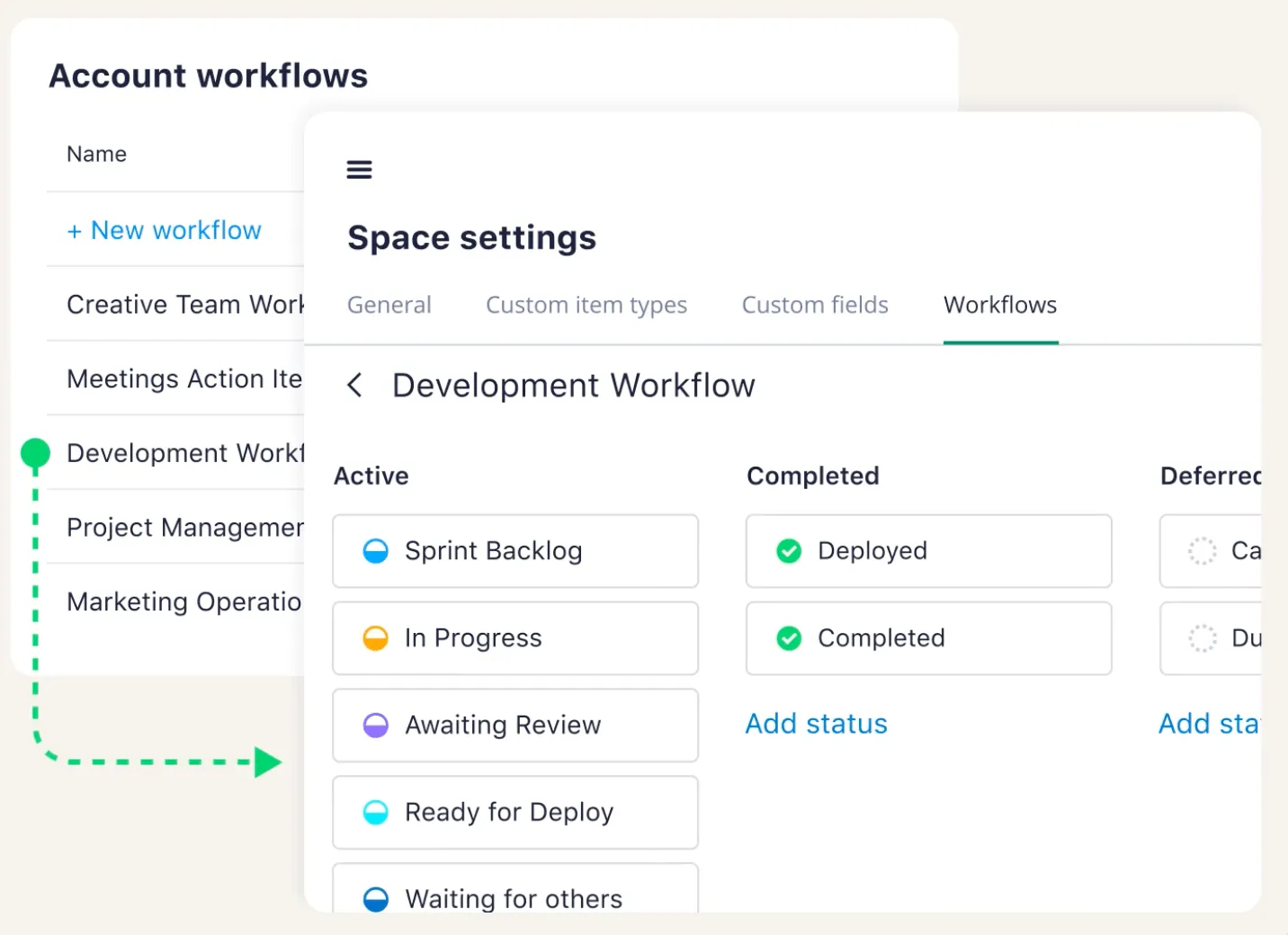Image resolution: width=1288 pixels, height=935 pixels.
Task: Select the Awaiting Review status card
Action: click(515, 726)
